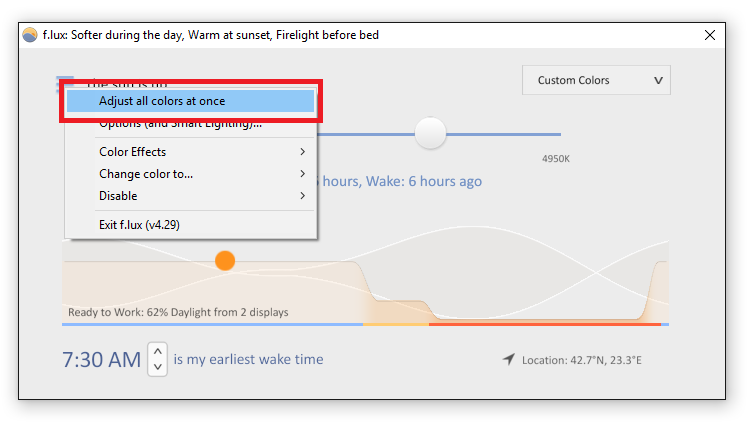Open the Disable submenu

[x=191, y=196]
